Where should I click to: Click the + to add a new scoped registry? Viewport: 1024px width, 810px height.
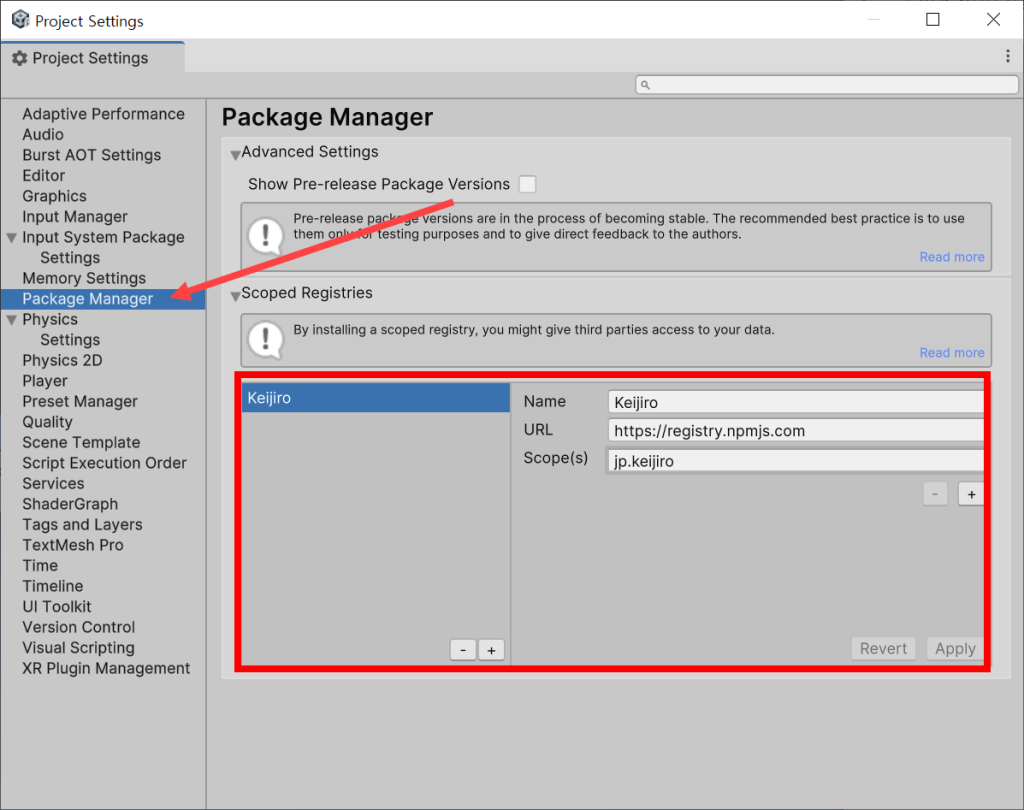click(491, 650)
